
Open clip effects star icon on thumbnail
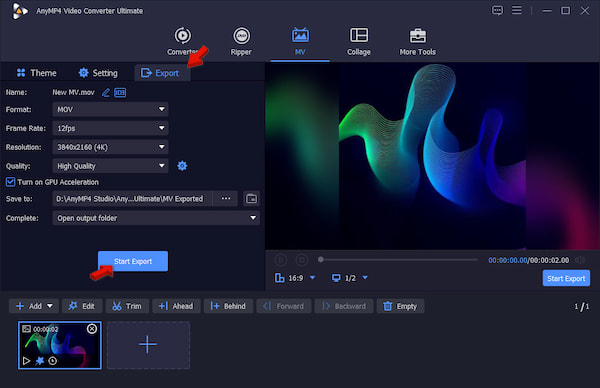[x=39, y=361]
